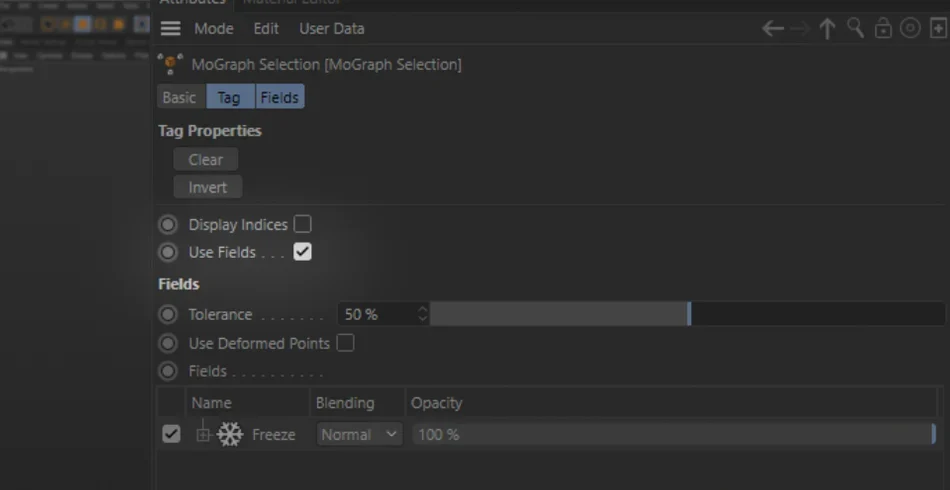
Task: Enable Use Deformed Points checkbox
Action: [x=345, y=343]
